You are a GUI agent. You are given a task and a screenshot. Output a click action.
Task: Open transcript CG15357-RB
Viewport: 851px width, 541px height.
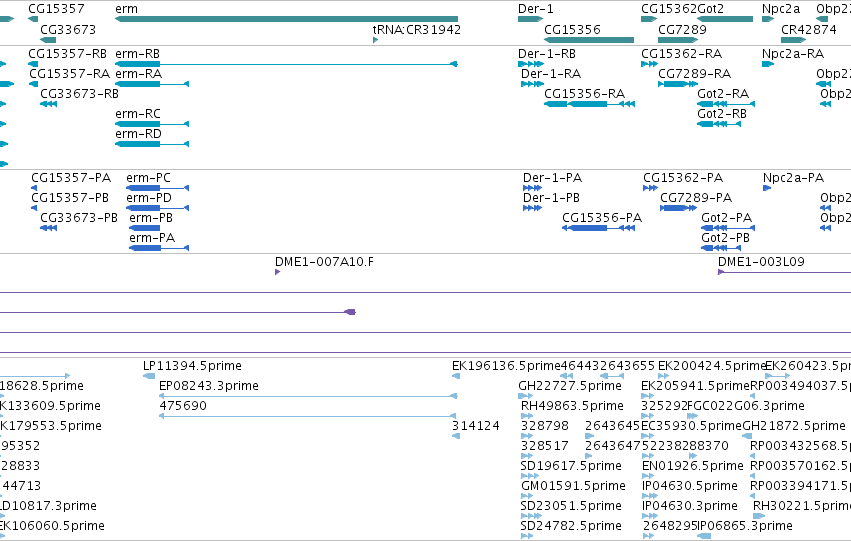point(67,54)
